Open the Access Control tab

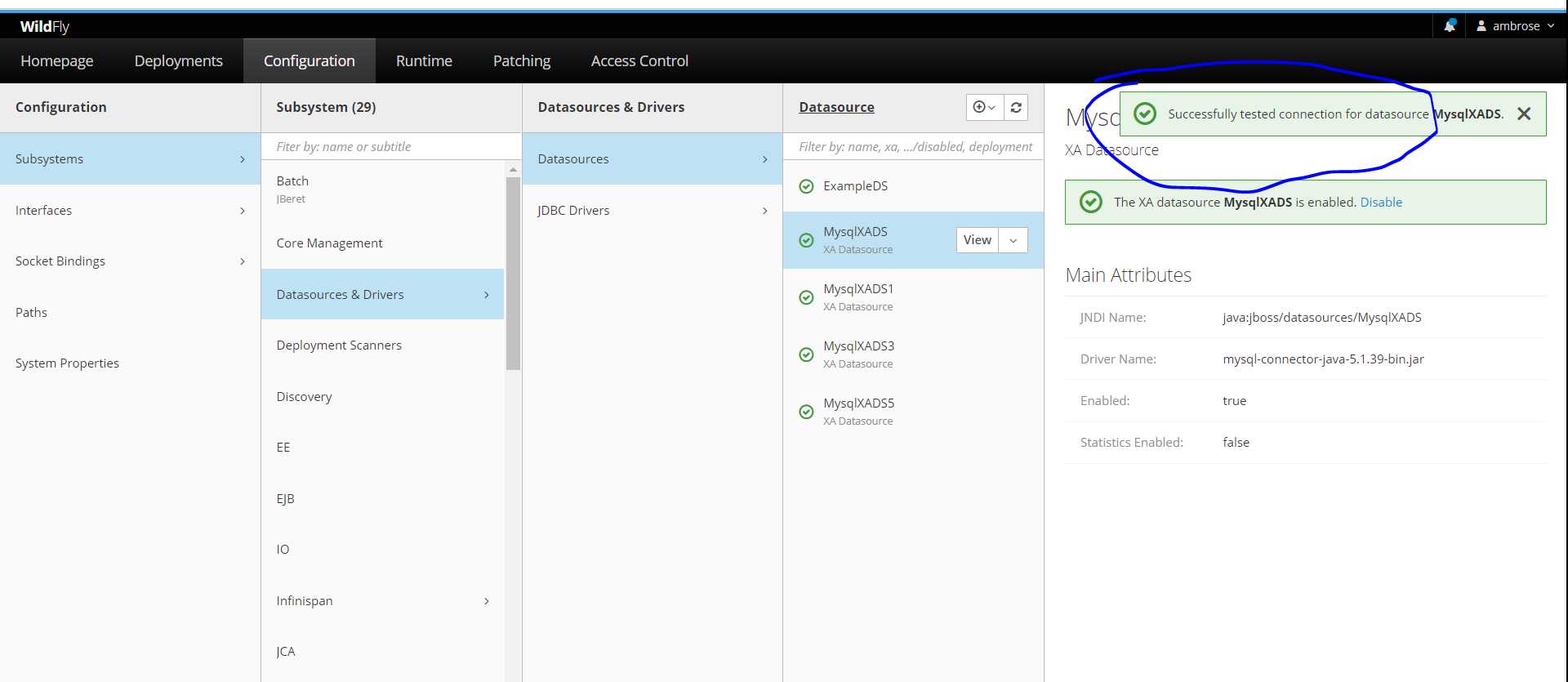pyautogui.click(x=639, y=60)
